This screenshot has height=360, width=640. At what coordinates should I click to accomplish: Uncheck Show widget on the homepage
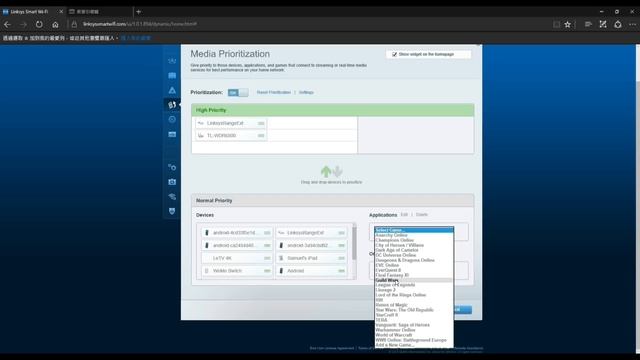pyautogui.click(x=394, y=54)
